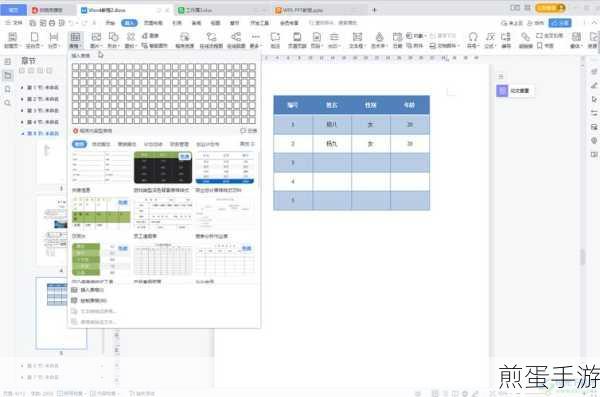Select the highlighted Insert ribbon tab

(129, 23)
